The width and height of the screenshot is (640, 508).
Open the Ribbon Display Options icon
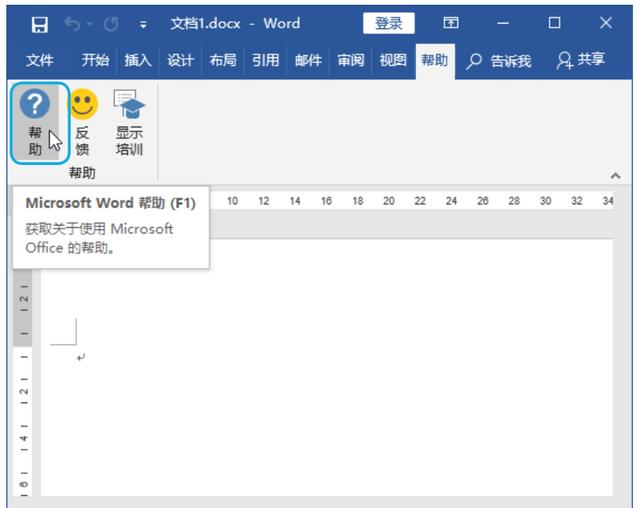pos(451,23)
